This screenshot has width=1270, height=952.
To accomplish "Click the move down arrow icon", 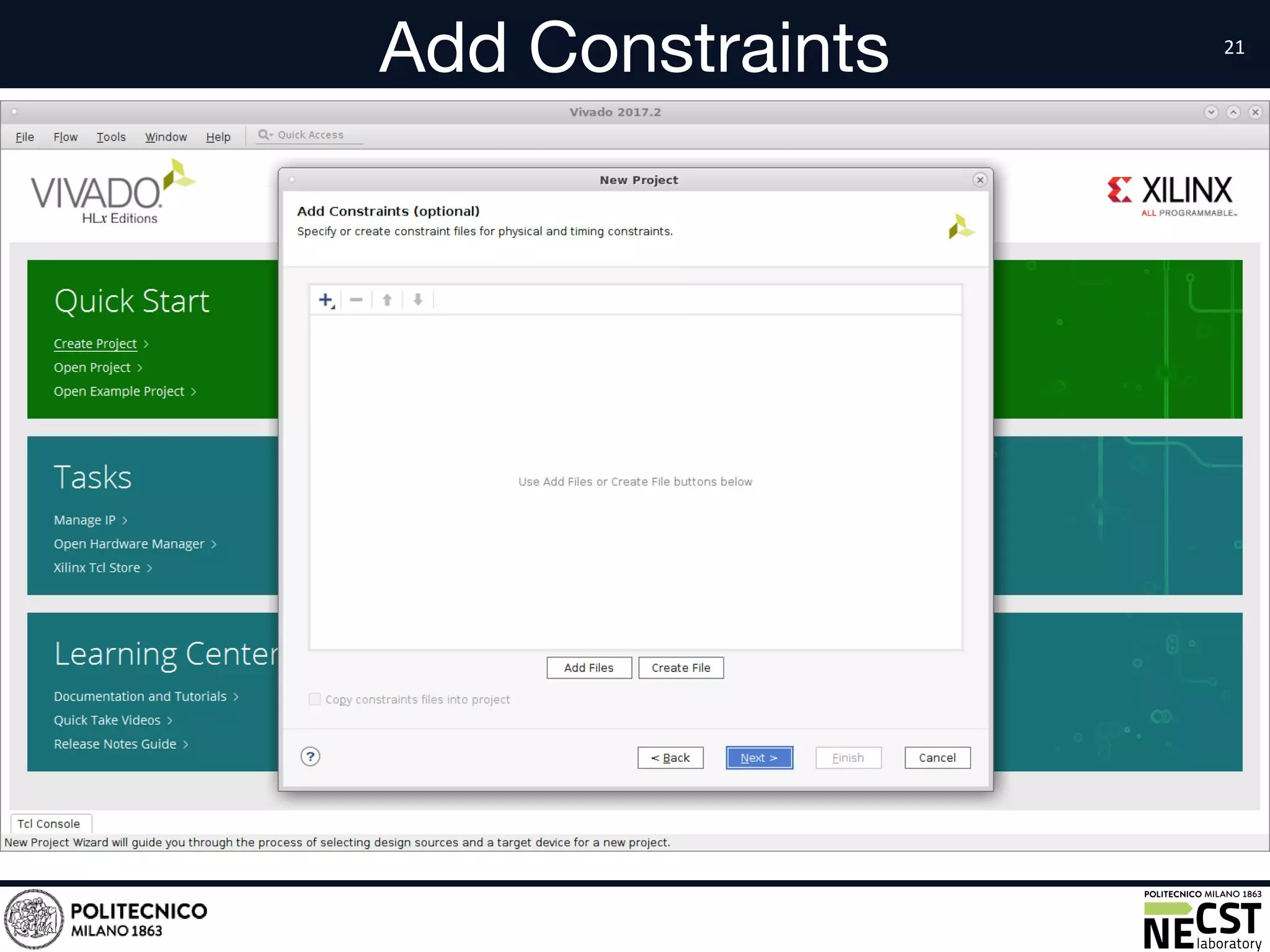I will (x=418, y=300).
